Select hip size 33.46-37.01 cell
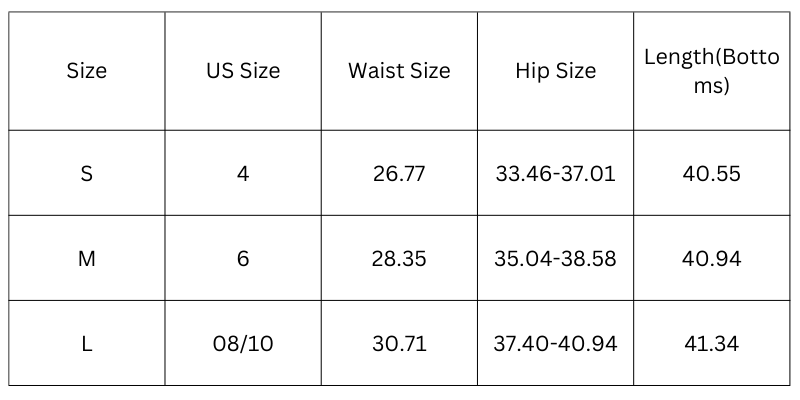Viewport: 800px width, 400px height. [555, 173]
